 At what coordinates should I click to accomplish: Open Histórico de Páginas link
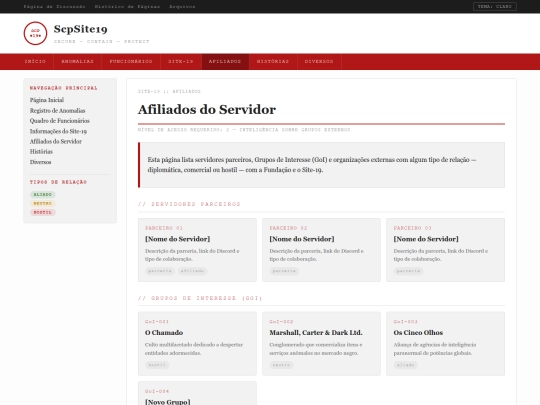[x=127, y=7]
